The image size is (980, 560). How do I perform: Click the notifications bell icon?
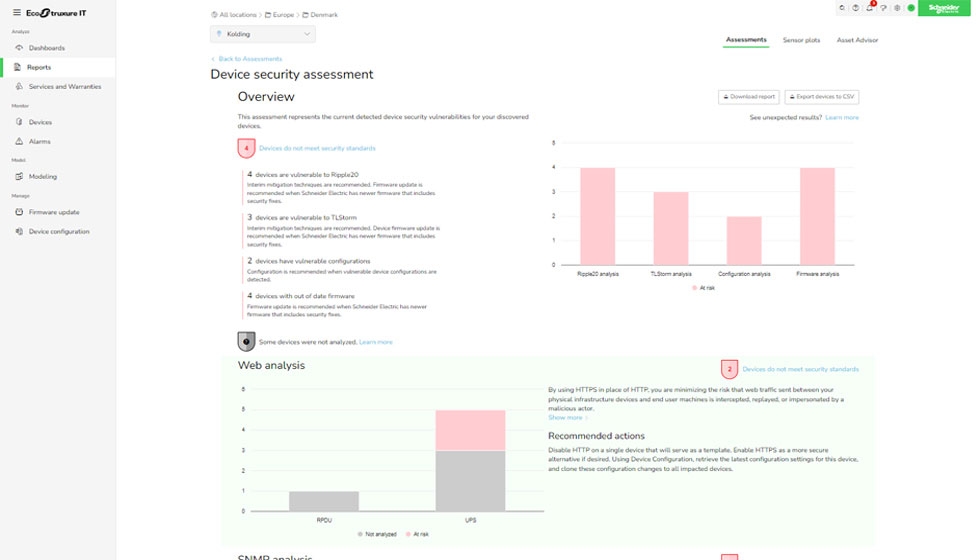pos(869,8)
